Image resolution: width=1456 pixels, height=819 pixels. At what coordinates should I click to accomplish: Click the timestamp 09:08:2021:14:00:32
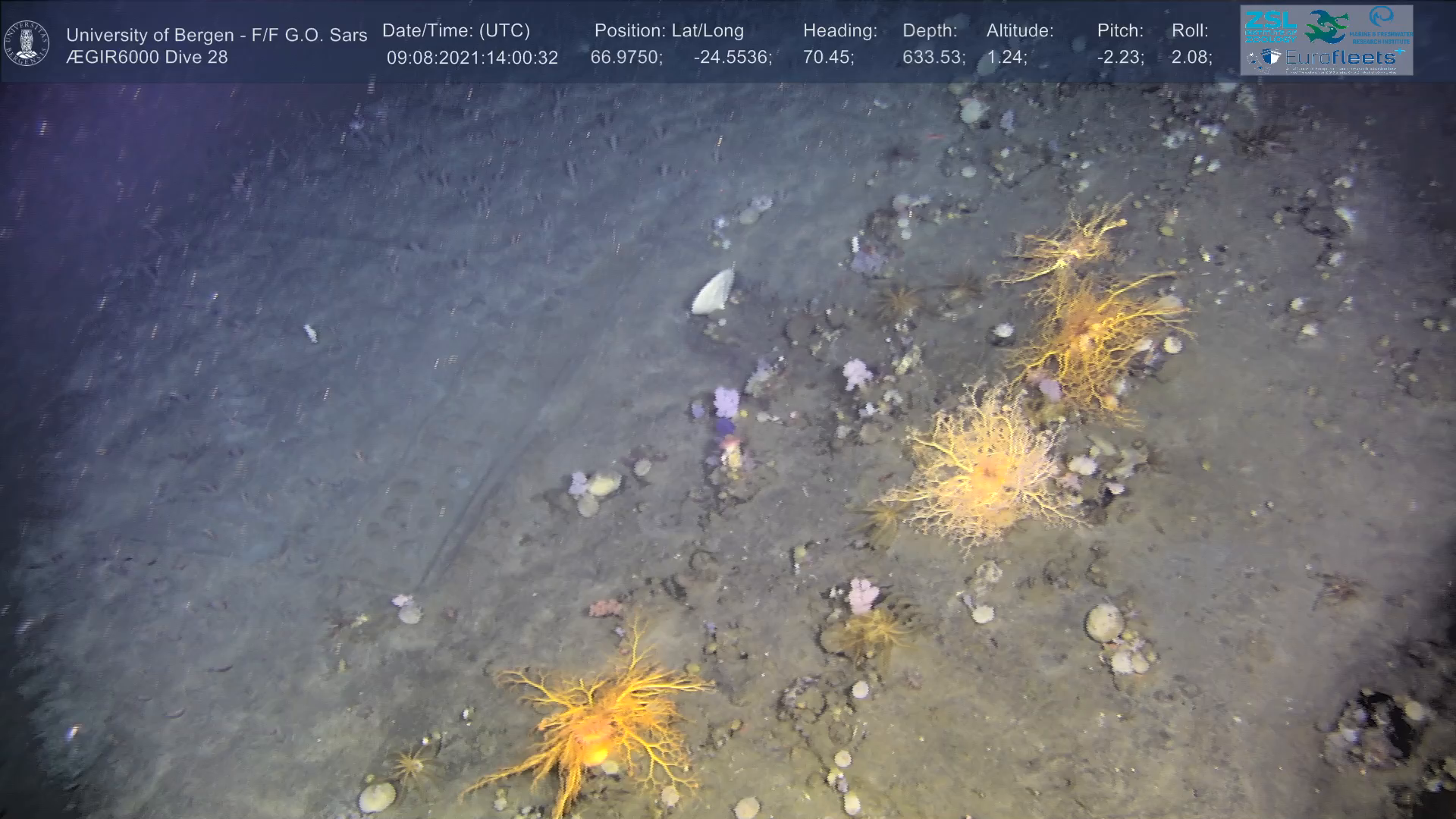pos(472,58)
